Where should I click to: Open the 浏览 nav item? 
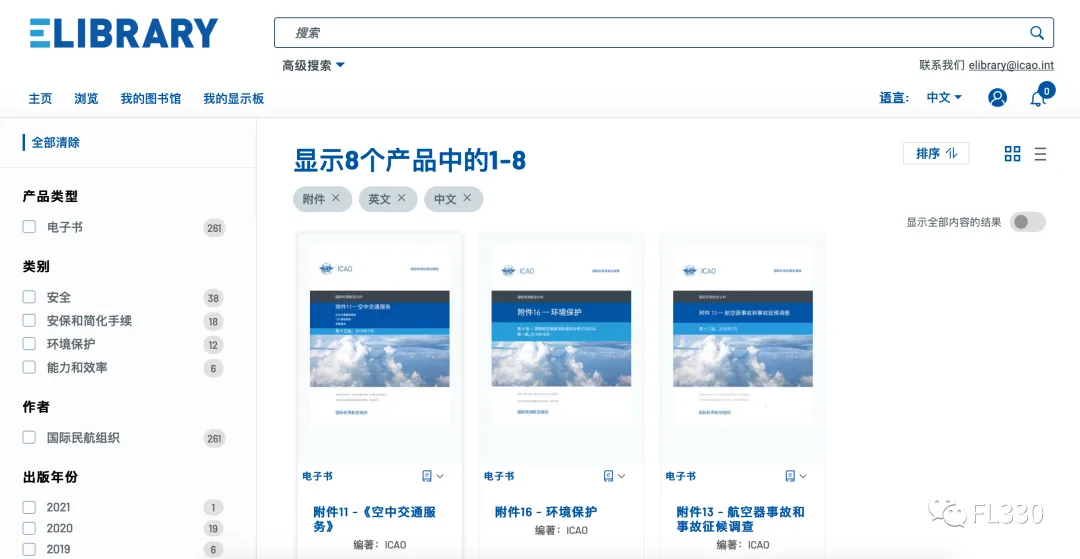pos(86,98)
